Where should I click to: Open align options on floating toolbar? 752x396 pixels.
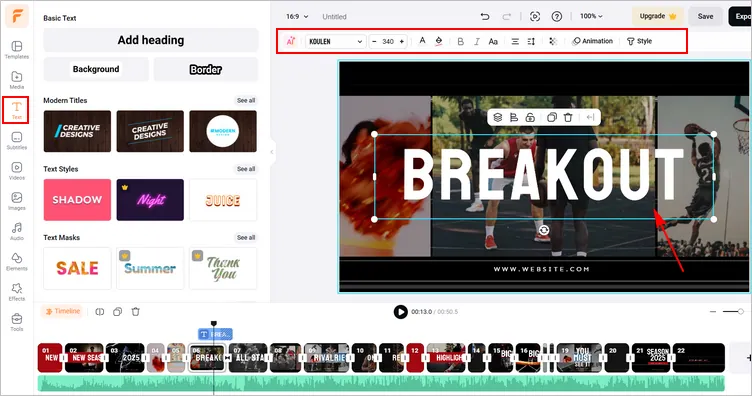(x=514, y=117)
